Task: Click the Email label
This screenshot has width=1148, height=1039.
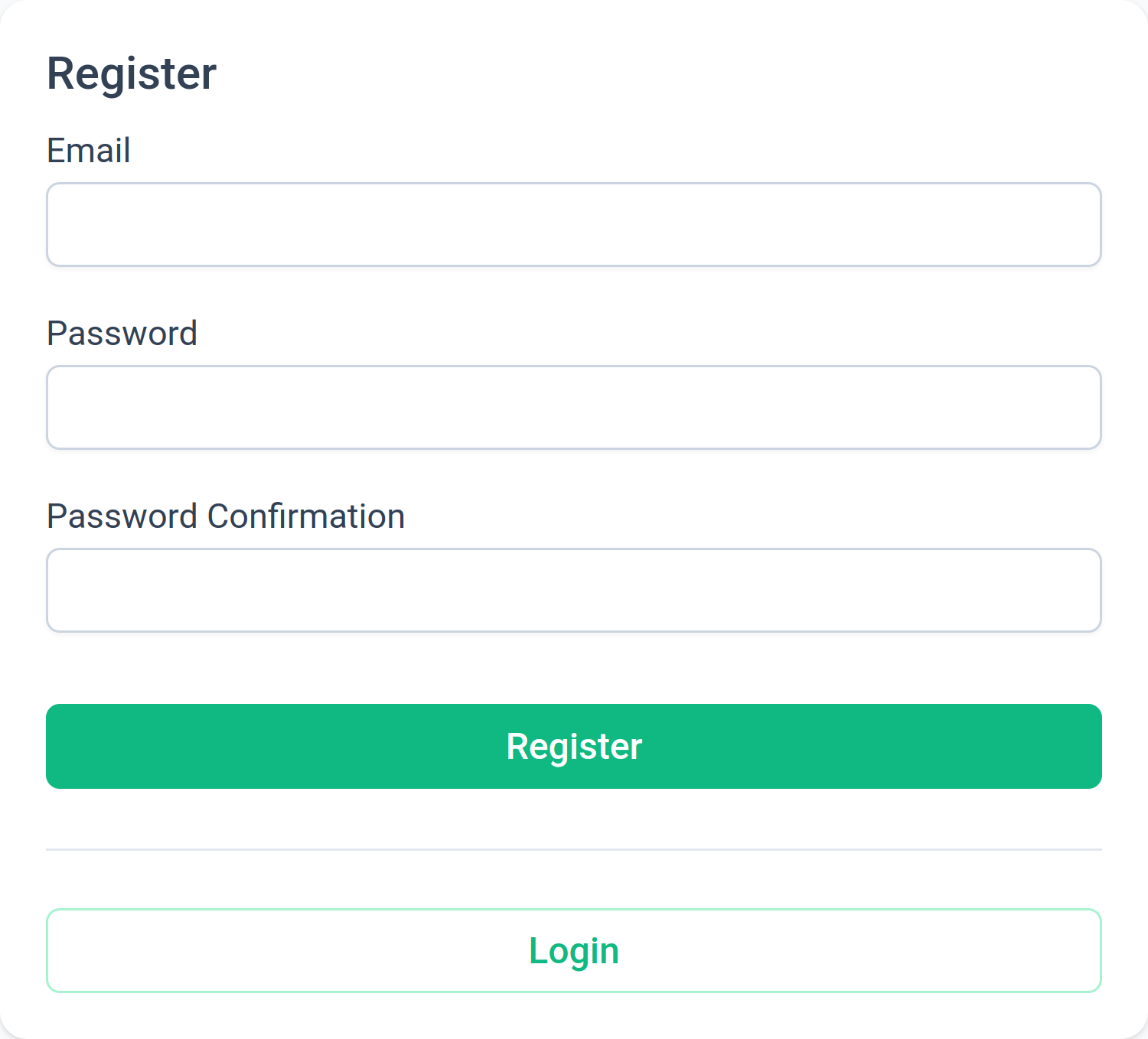Action: point(88,151)
